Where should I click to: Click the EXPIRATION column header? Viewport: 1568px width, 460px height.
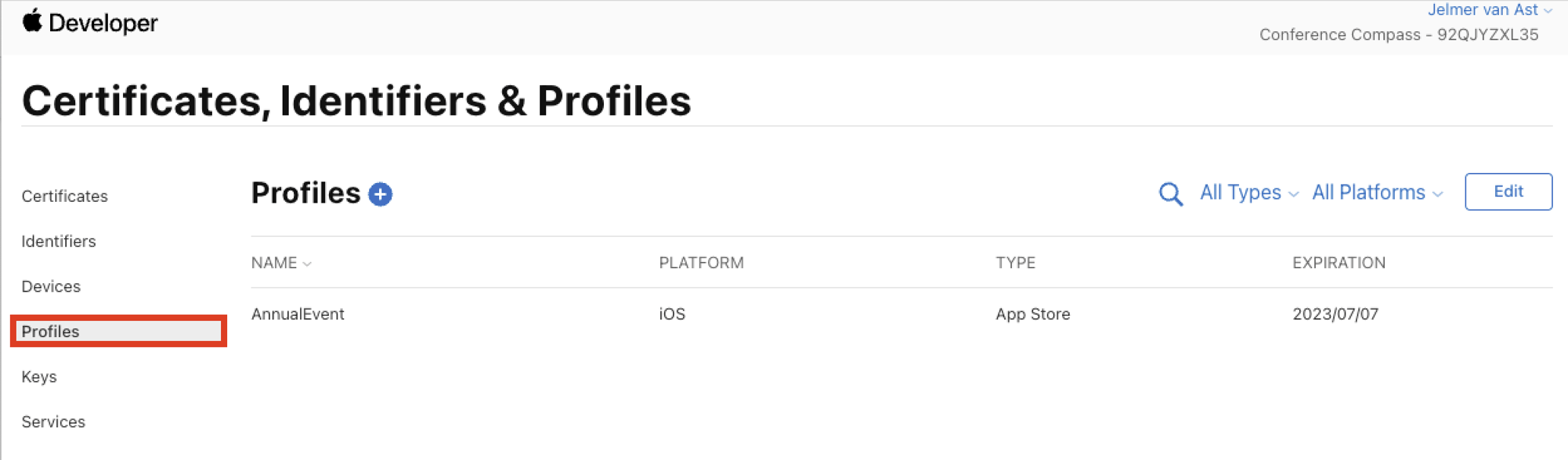tap(1339, 263)
